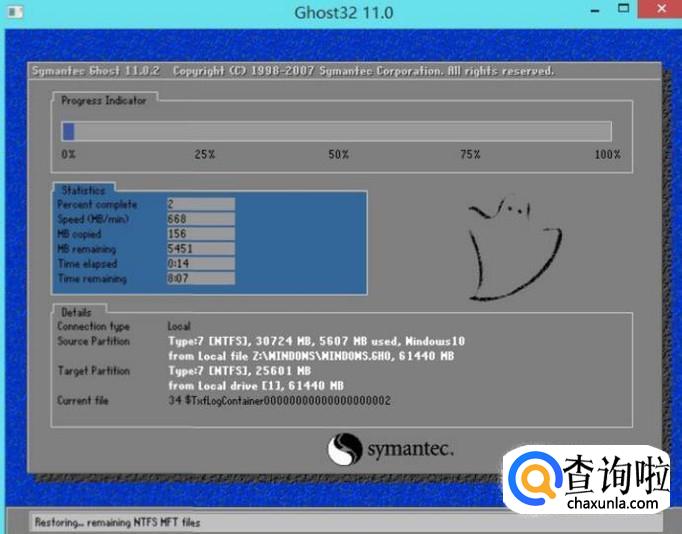Maximize the Ghost32 11.0 window

click(x=623, y=8)
